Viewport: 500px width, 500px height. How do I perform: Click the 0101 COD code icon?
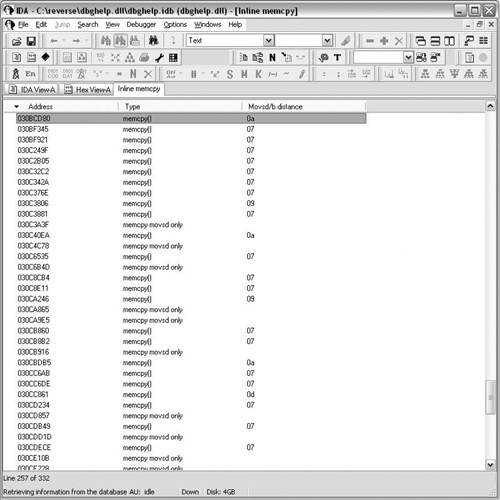click(53, 74)
